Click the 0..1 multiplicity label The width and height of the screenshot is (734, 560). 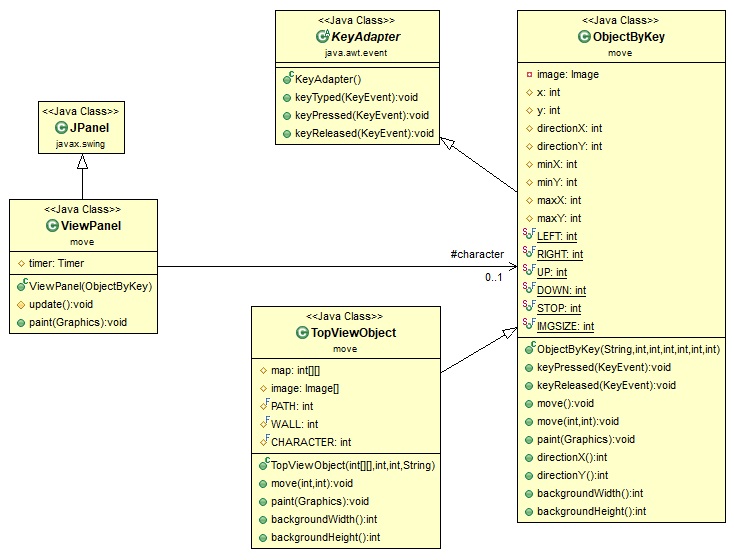point(494,278)
